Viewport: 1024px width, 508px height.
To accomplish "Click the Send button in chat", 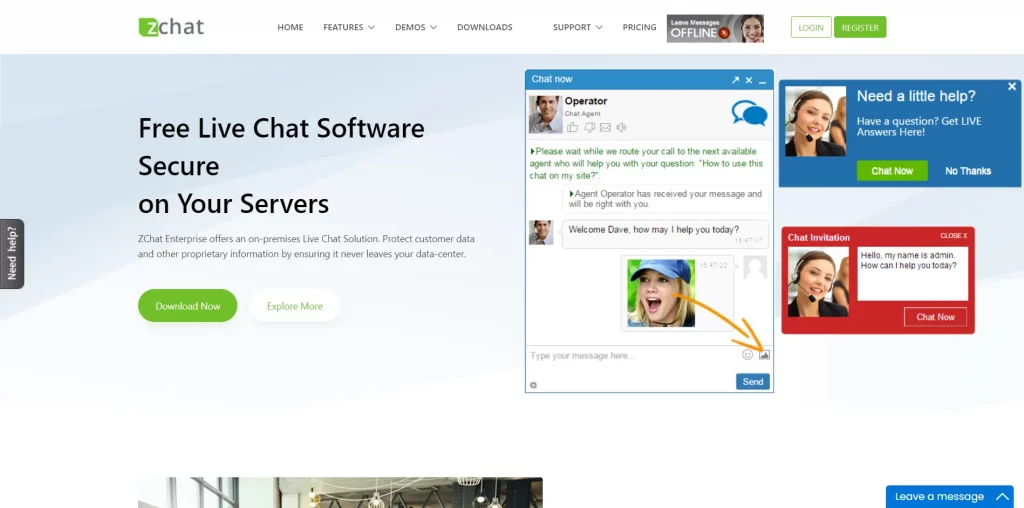I will (x=753, y=381).
